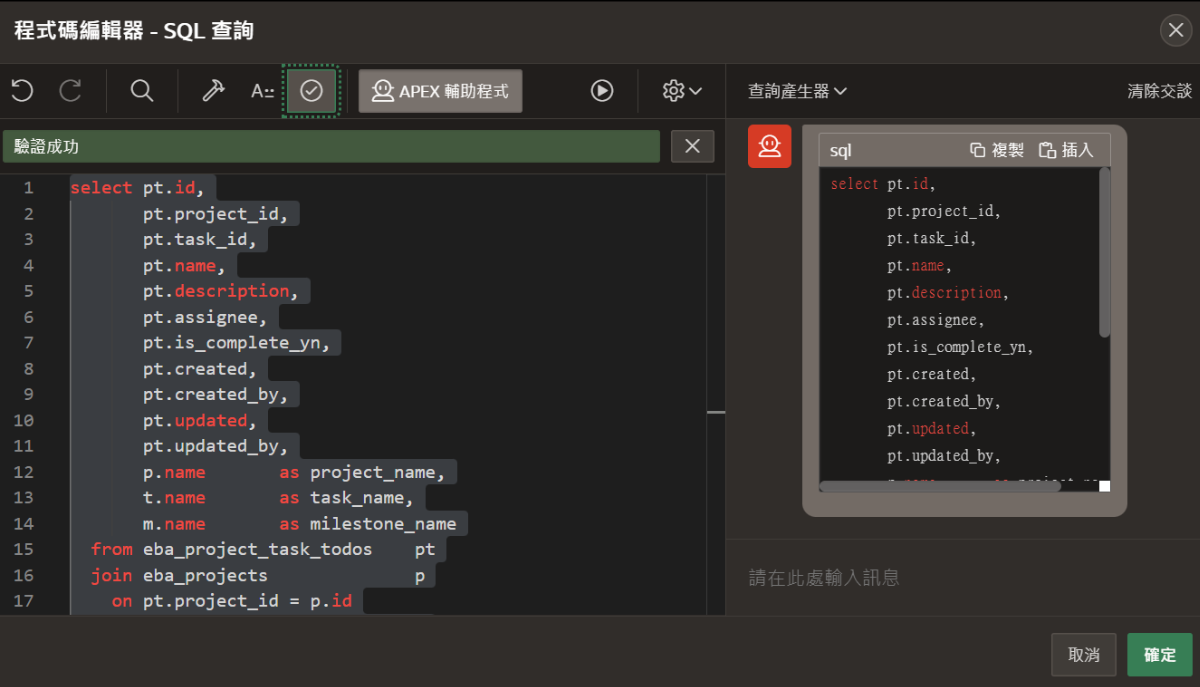The width and height of the screenshot is (1200, 687).
Task: Click the 確定 button
Action: pyautogui.click(x=1160, y=655)
